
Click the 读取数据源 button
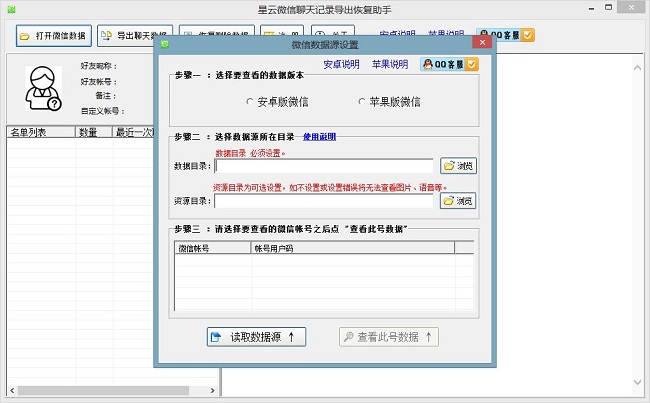[256, 337]
